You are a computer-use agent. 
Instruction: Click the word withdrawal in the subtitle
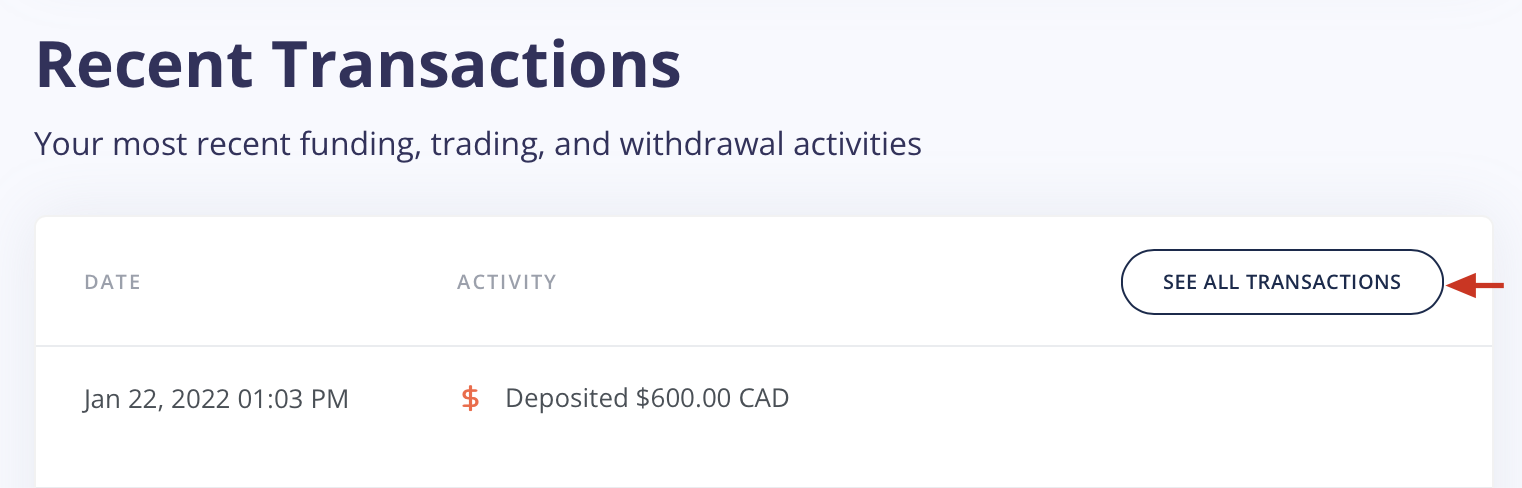[702, 145]
